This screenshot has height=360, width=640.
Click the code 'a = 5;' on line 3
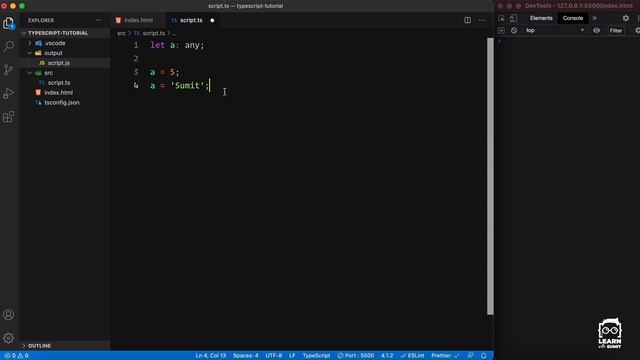164,72
